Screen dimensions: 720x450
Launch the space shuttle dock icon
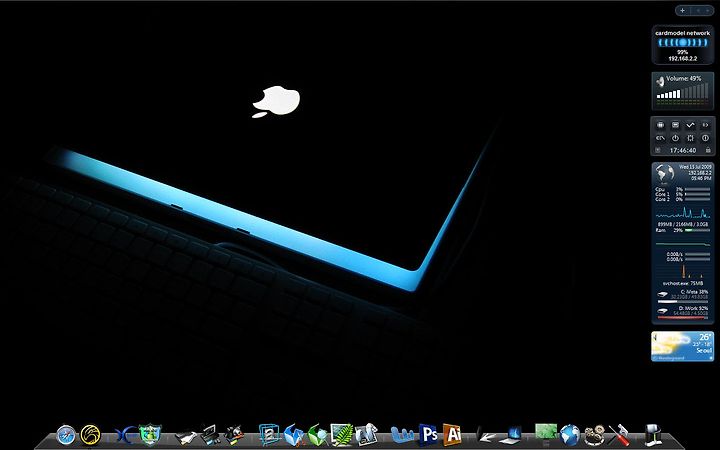tap(186, 436)
